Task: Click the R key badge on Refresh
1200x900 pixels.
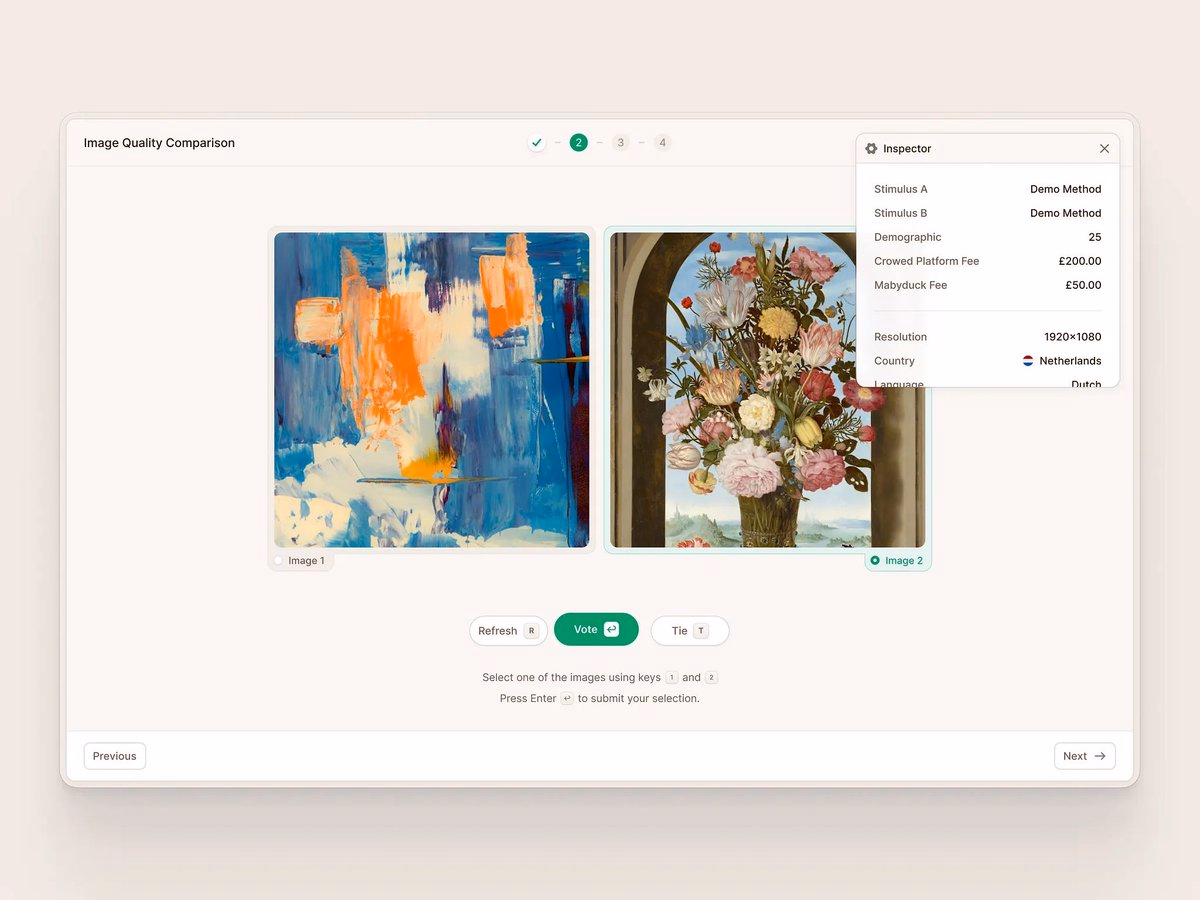Action: (x=531, y=631)
